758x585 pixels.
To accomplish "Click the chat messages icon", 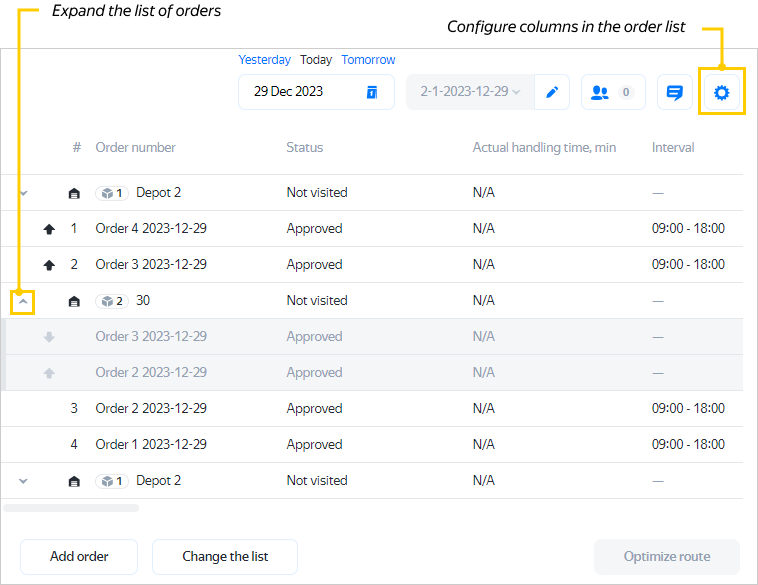I will click(x=675, y=93).
